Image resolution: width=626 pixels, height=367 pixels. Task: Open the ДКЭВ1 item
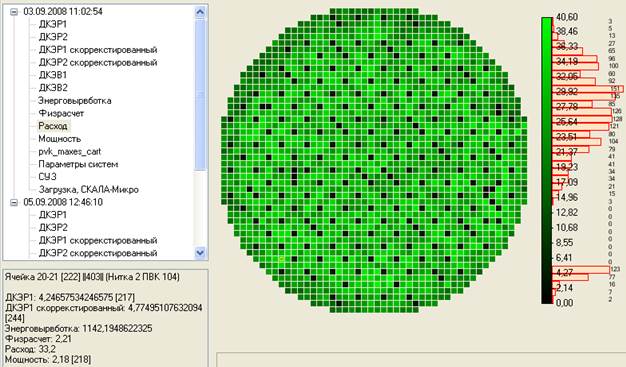click(x=53, y=75)
